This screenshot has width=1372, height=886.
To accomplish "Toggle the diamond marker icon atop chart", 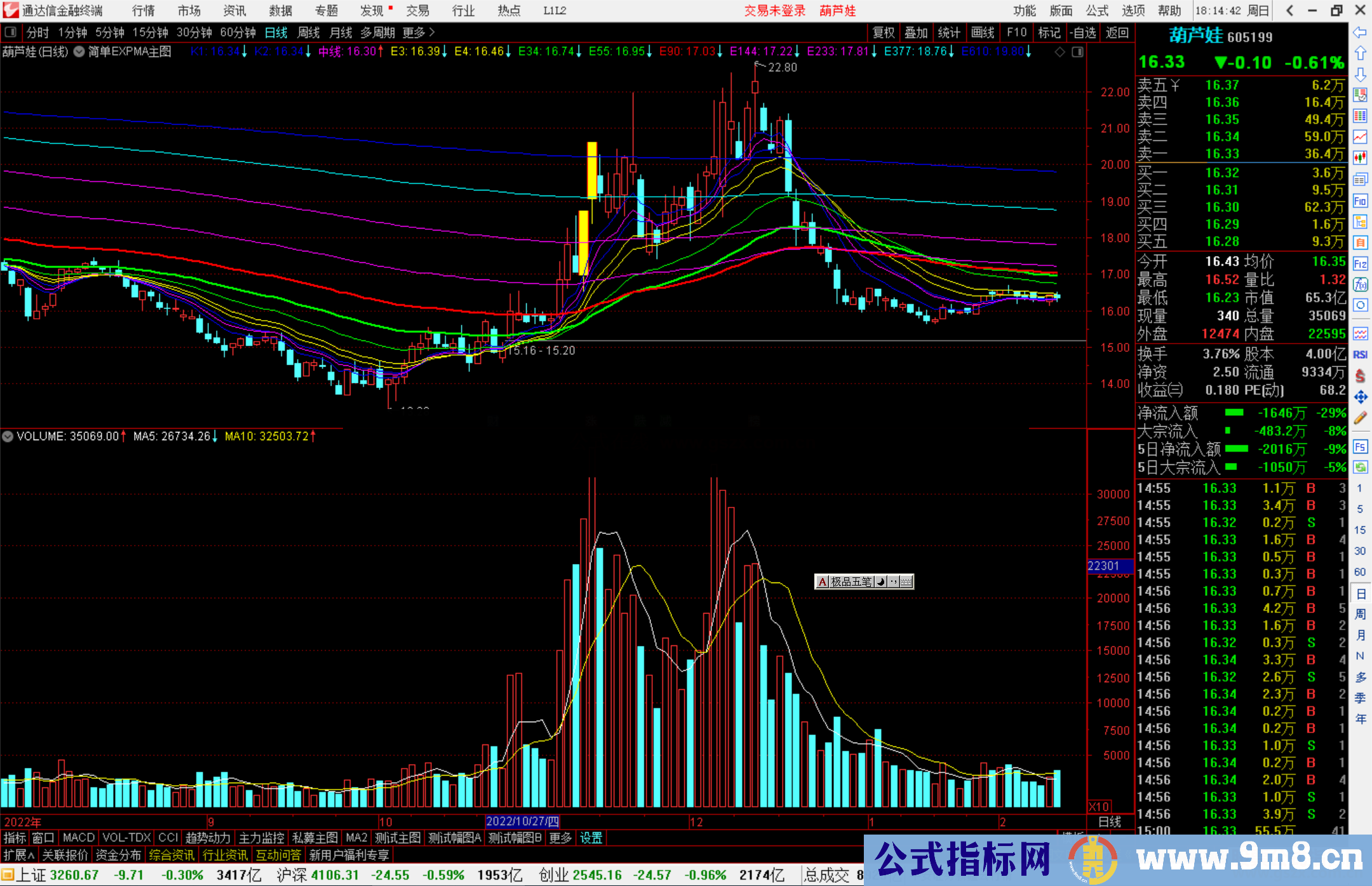I will (x=1059, y=52).
